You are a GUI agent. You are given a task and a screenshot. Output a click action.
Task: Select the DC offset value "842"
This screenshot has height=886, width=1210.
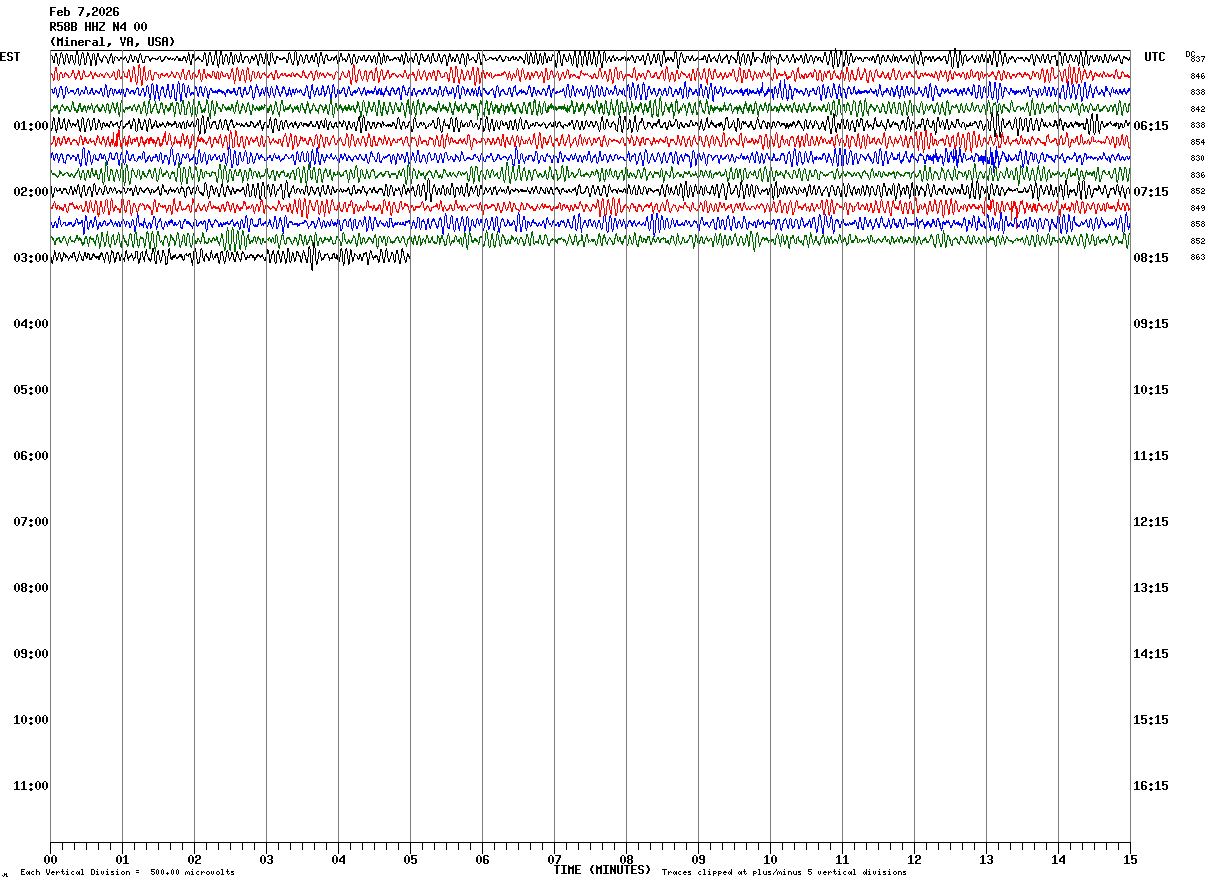pyautogui.click(x=1198, y=109)
